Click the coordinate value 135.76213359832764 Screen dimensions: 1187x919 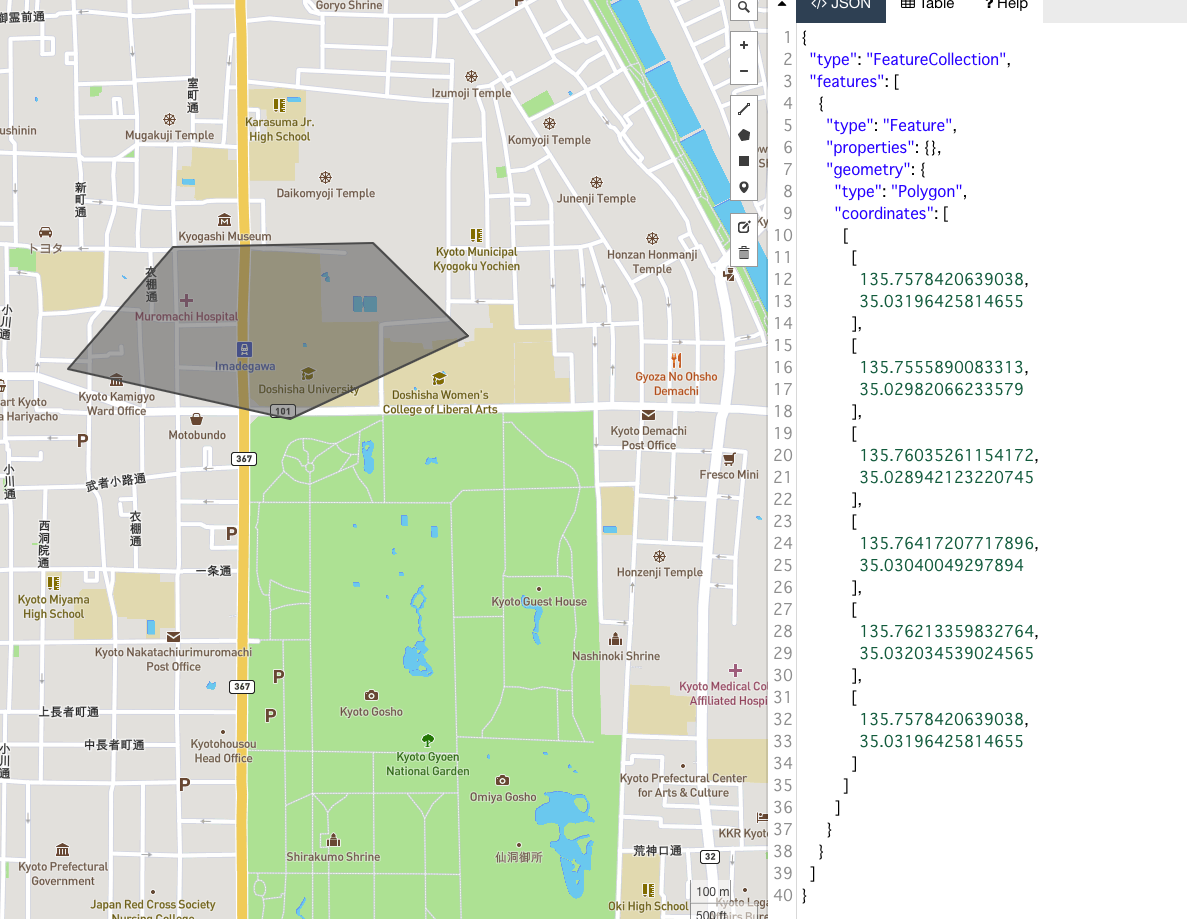coord(947,631)
